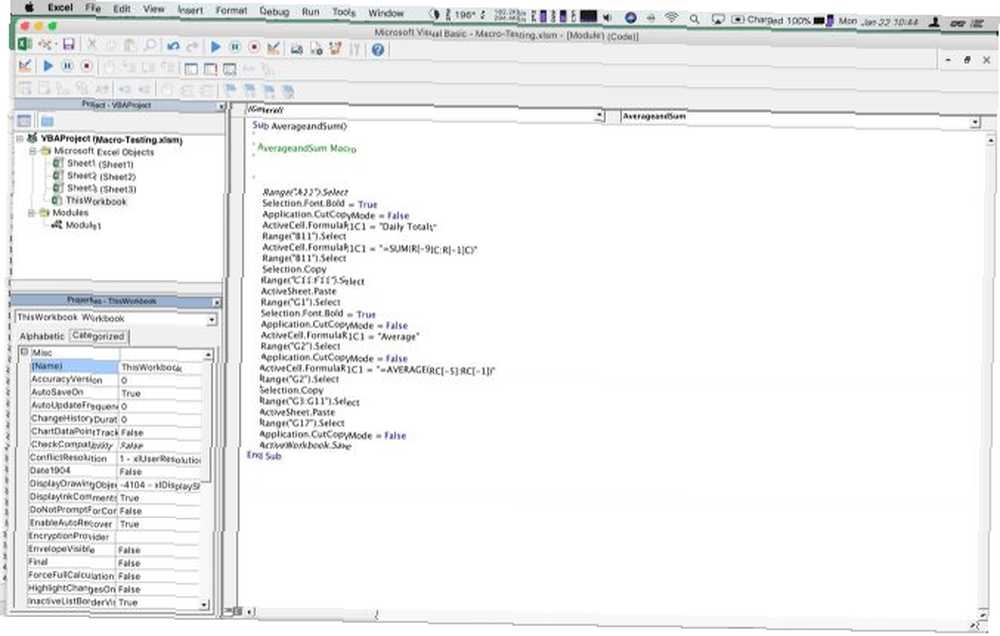Select ThisWorkbook in project tree
Viewport: 1000px width, 636px height.
pyautogui.click(x=96, y=201)
